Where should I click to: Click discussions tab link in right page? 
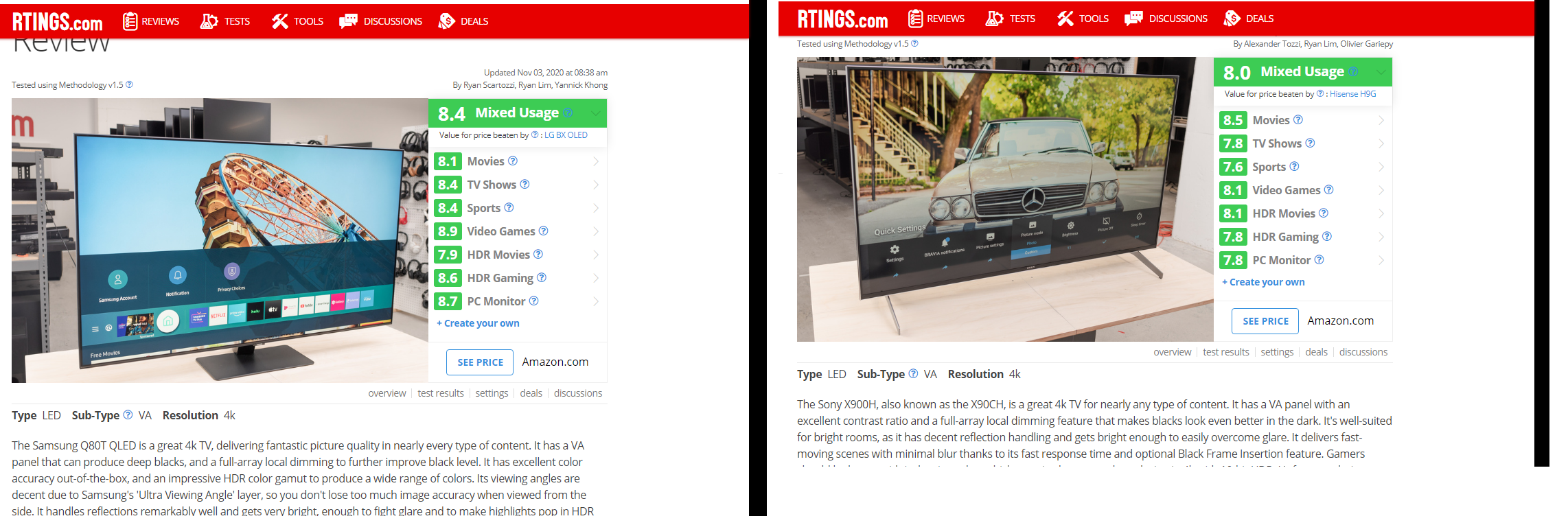pos(1363,352)
